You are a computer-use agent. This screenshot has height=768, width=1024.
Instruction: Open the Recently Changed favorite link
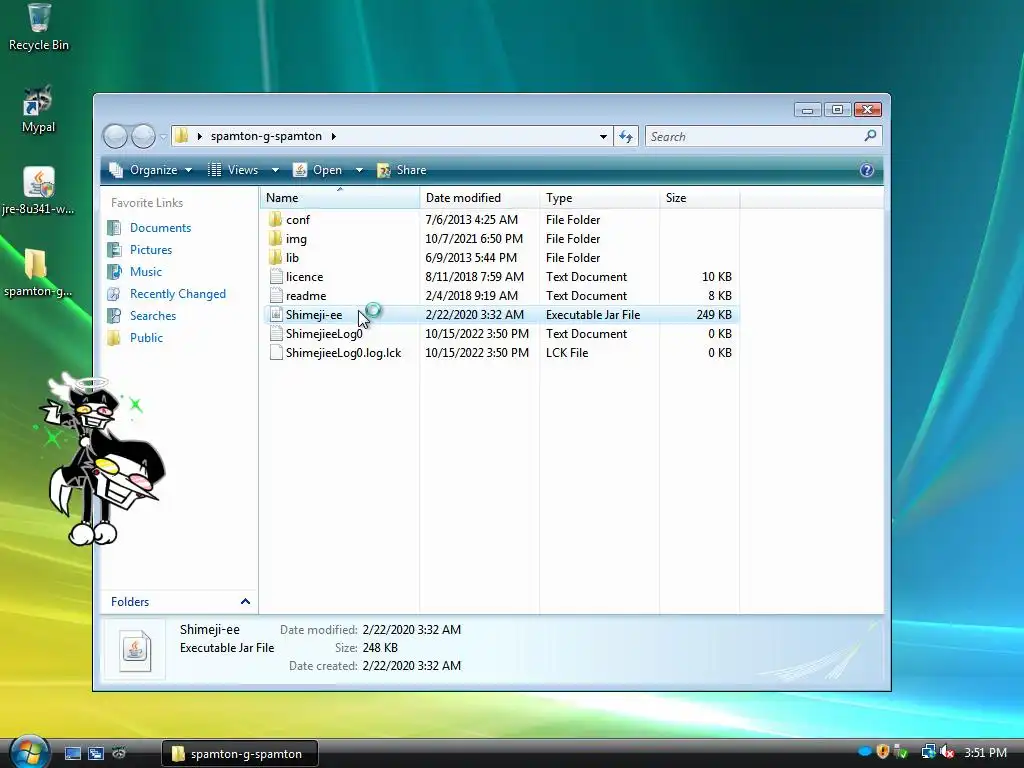(x=178, y=294)
